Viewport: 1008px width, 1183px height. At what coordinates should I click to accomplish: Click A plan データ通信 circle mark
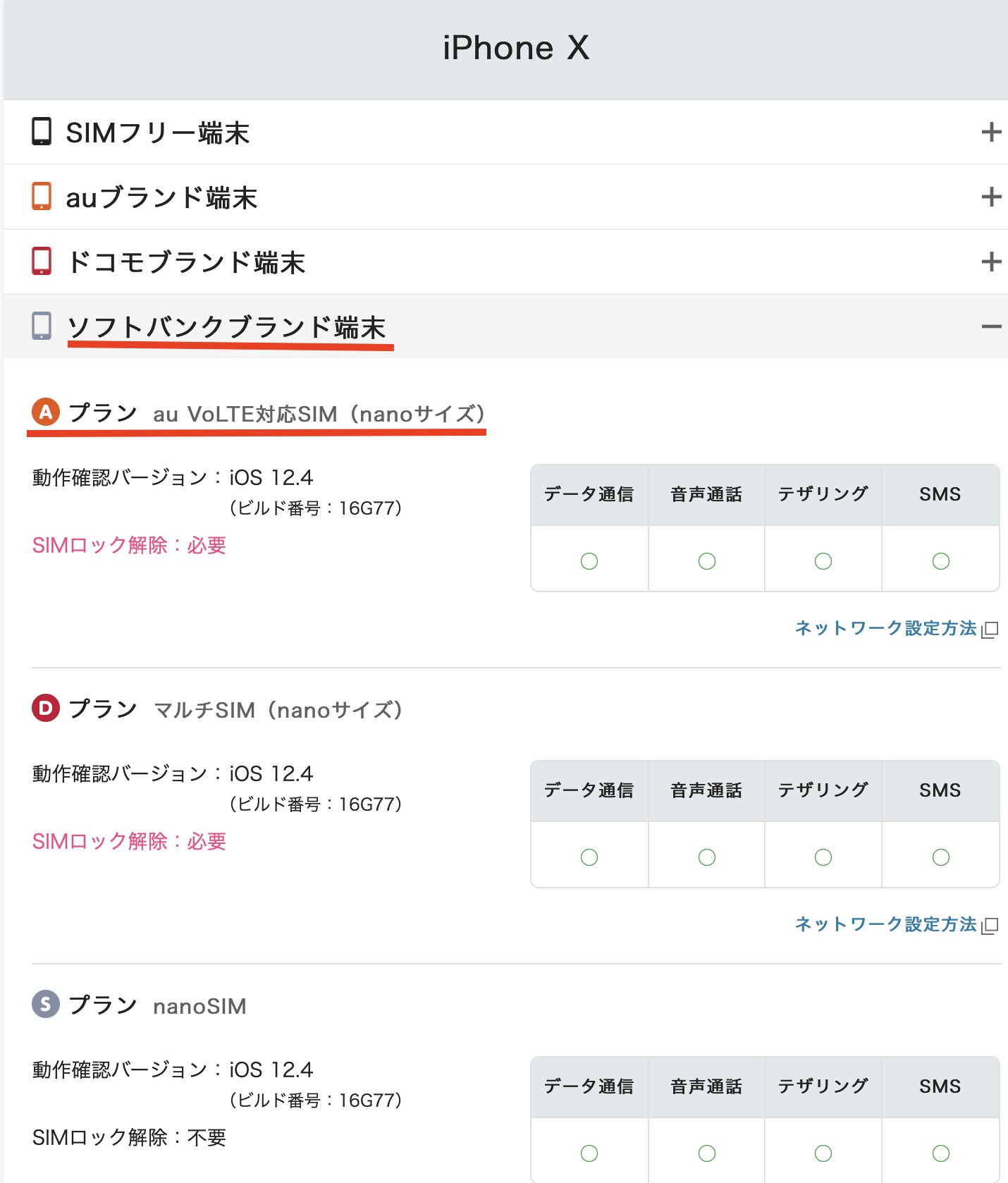click(x=589, y=561)
